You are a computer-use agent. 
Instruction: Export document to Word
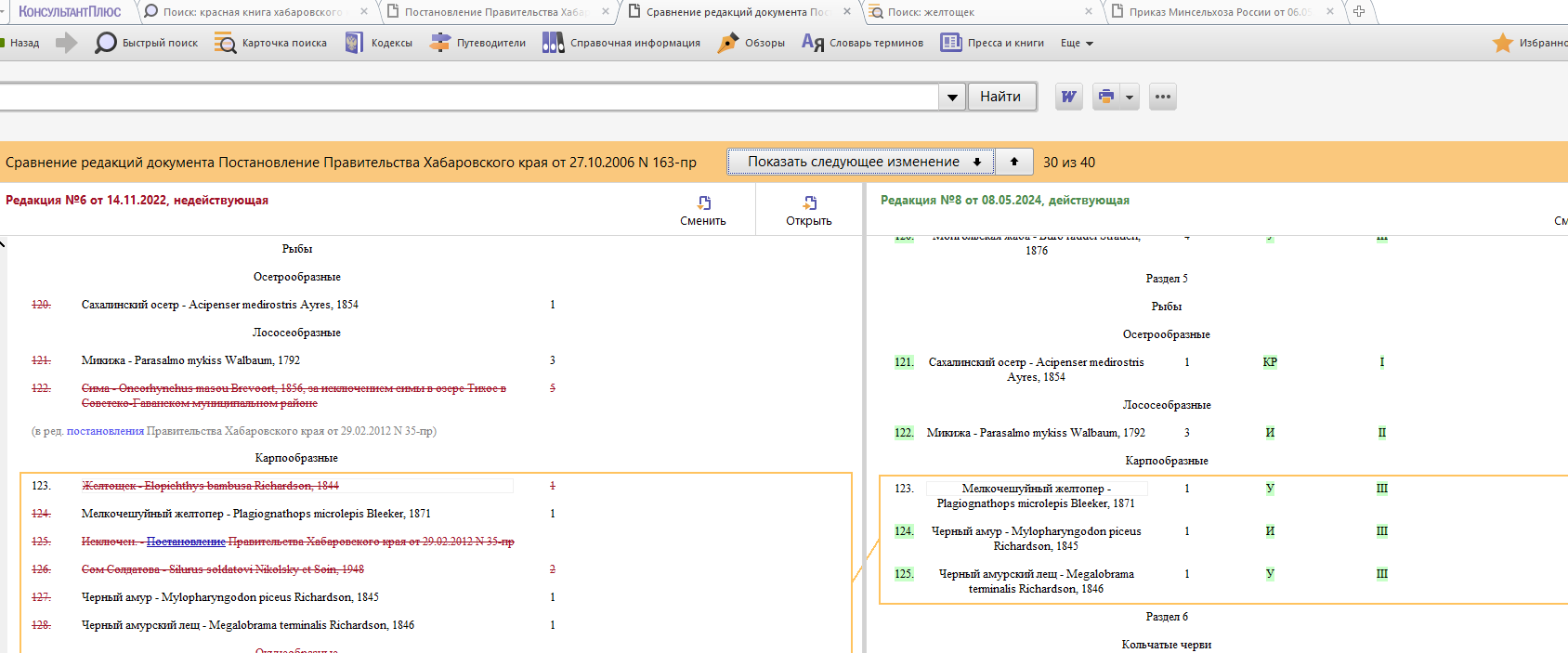1069,97
